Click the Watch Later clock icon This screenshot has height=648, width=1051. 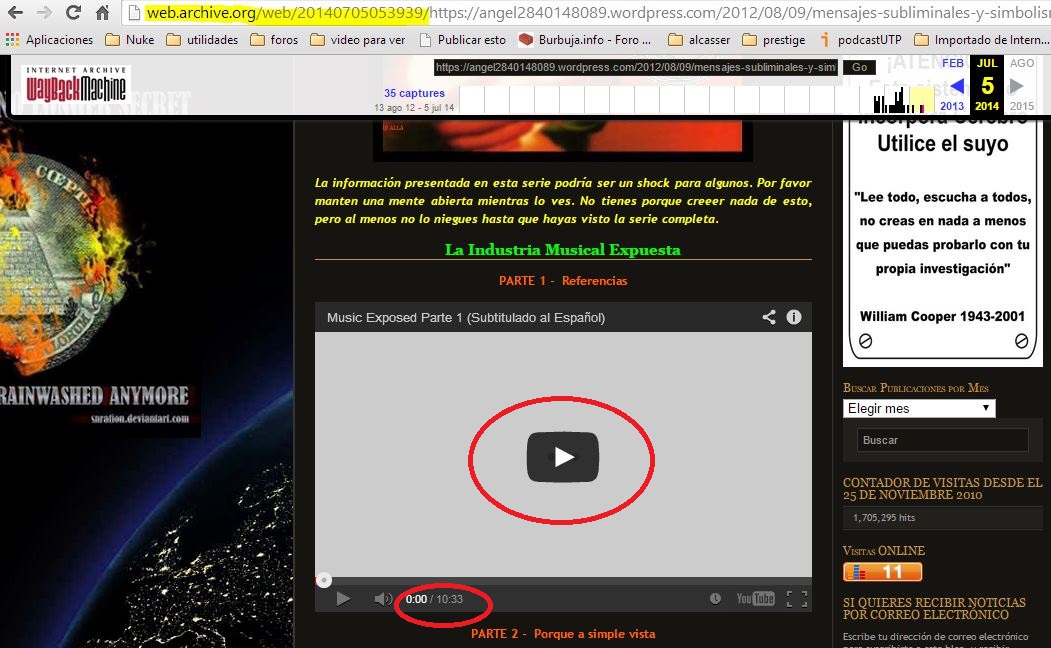coord(715,599)
